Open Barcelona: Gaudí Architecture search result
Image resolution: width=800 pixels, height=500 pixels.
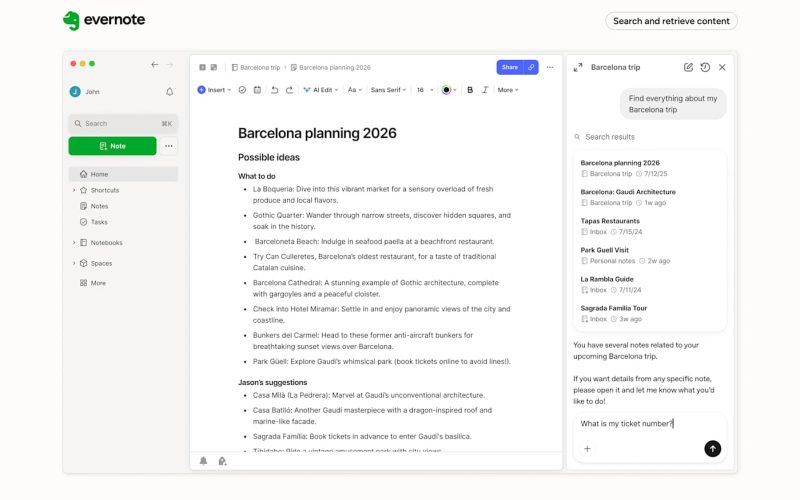pos(649,197)
